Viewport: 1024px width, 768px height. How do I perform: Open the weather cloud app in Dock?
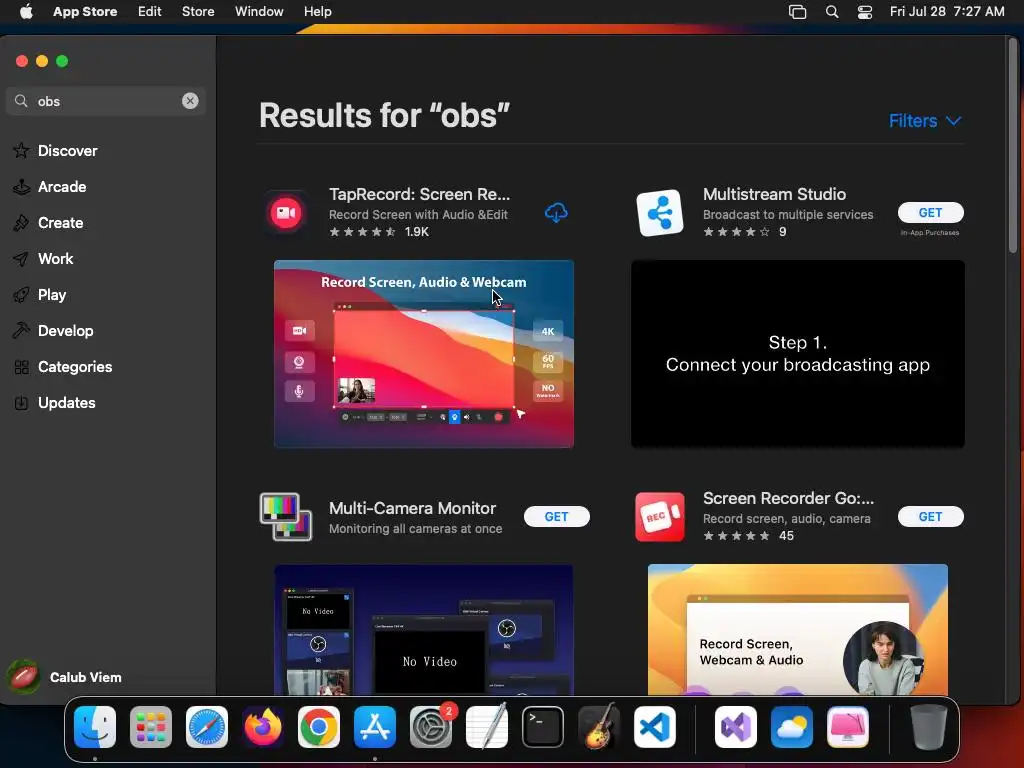(x=792, y=727)
